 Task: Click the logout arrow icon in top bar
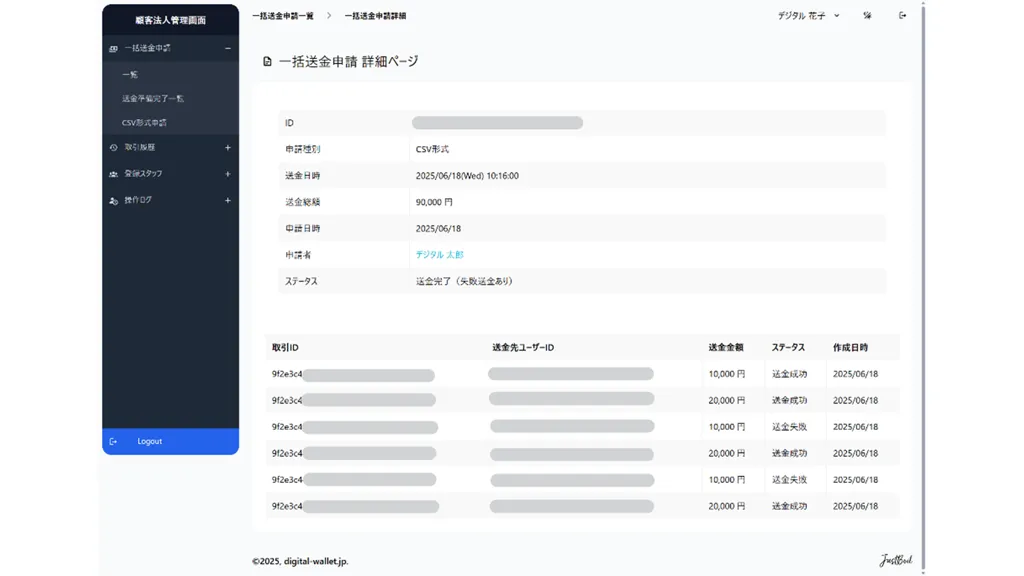903,15
